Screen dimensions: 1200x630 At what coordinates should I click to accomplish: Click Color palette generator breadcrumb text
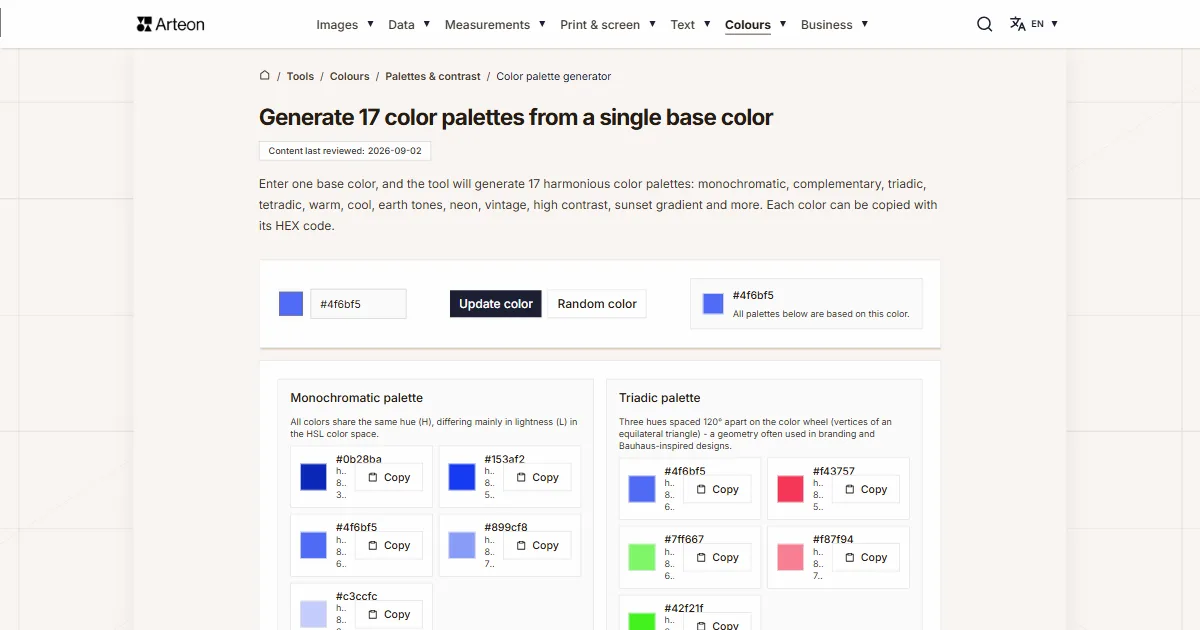(553, 76)
